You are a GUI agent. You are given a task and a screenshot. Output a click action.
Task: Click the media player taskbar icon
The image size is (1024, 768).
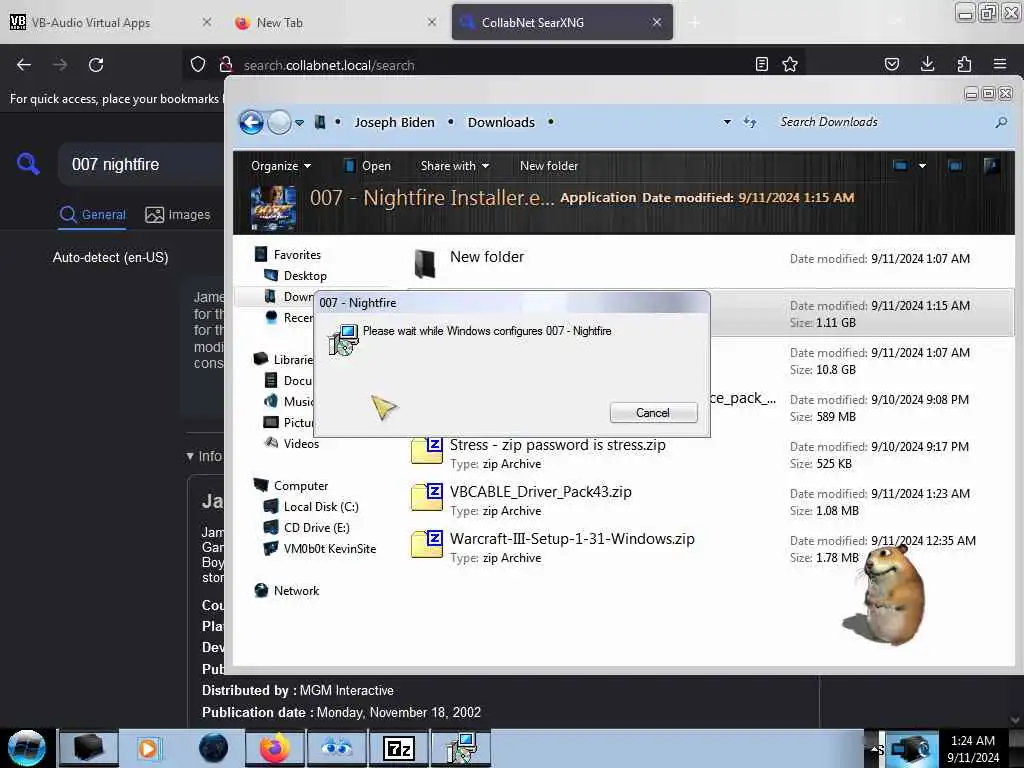(x=149, y=748)
